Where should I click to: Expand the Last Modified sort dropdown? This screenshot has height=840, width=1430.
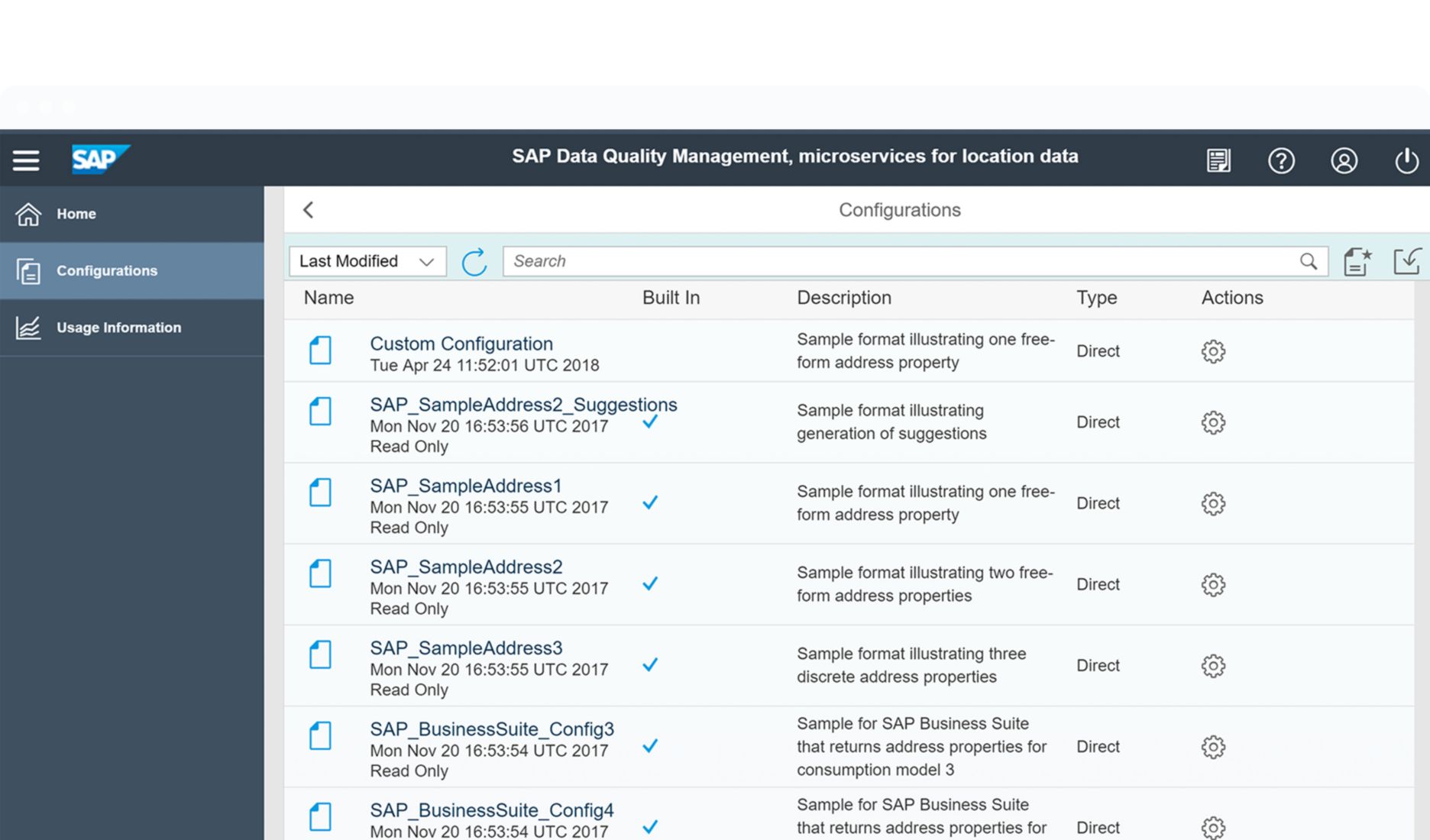367,262
